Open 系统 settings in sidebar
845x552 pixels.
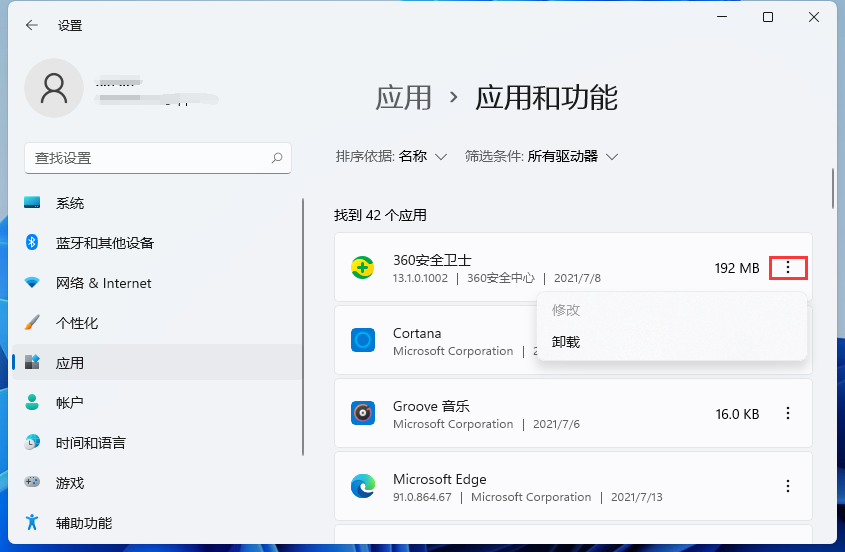[157, 203]
